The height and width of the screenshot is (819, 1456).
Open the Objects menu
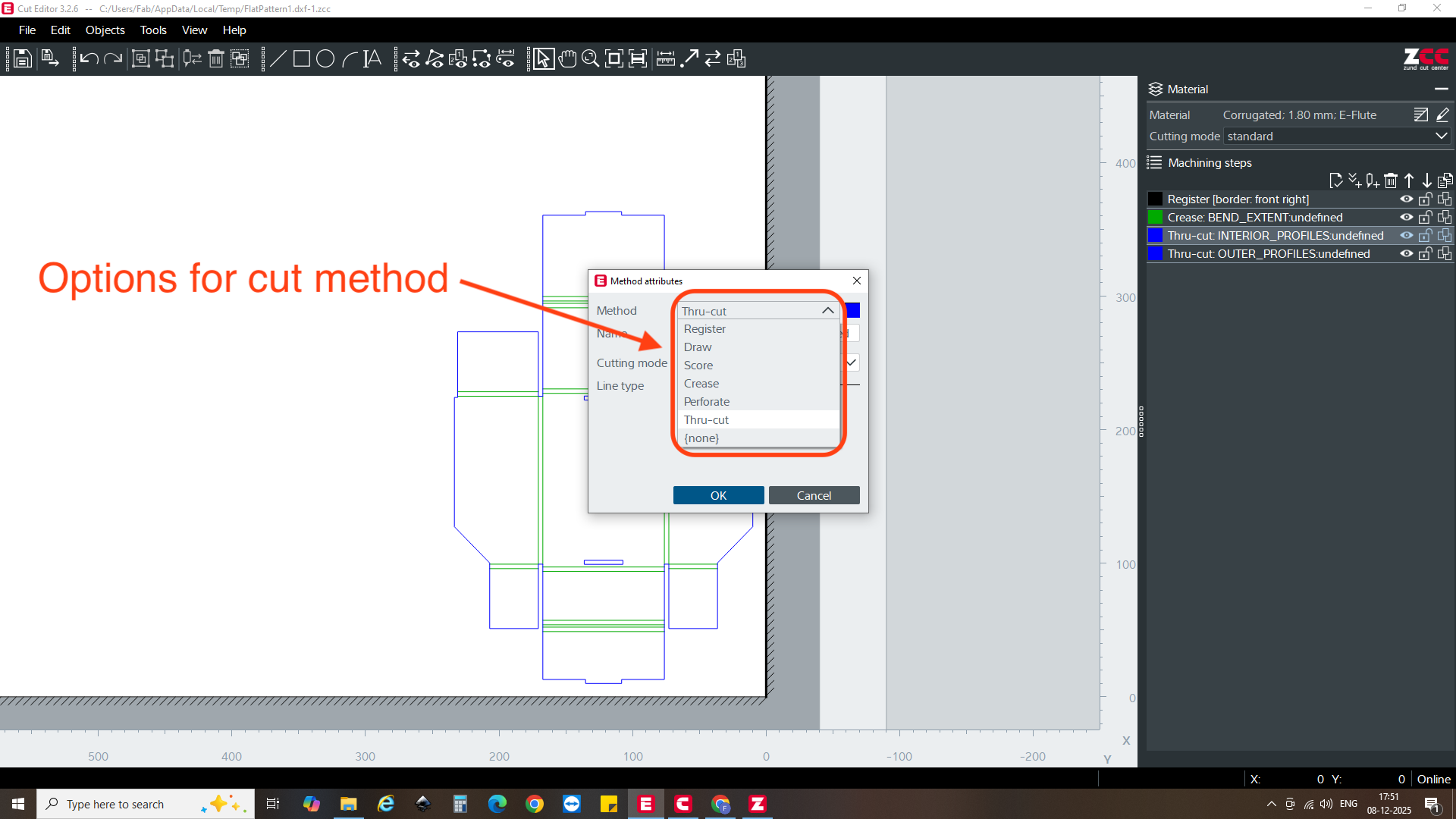[x=105, y=30]
